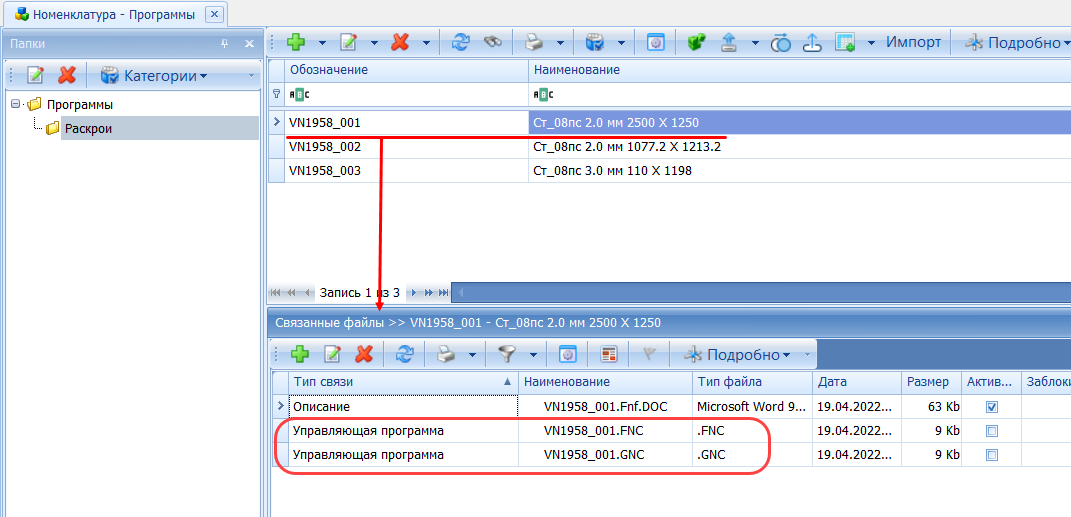Click the red X delete icon in the top toolbar
Viewport: 1071px width, 517px height.
(400, 42)
